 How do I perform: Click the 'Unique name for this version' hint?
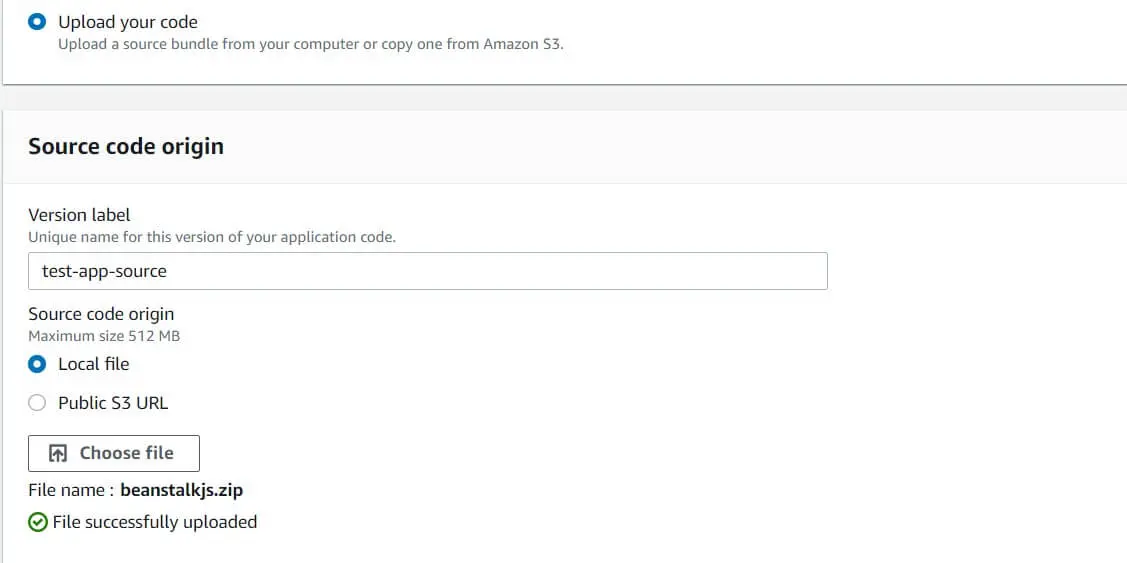212,238
